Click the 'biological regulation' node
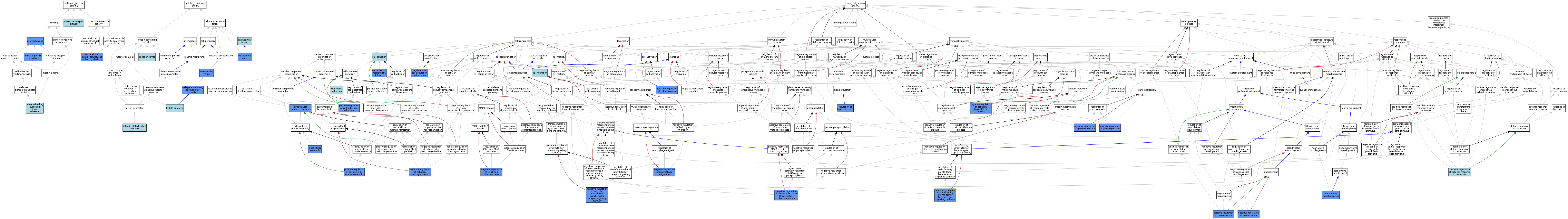Screen dimensions: 1568x219 (845, 22)
